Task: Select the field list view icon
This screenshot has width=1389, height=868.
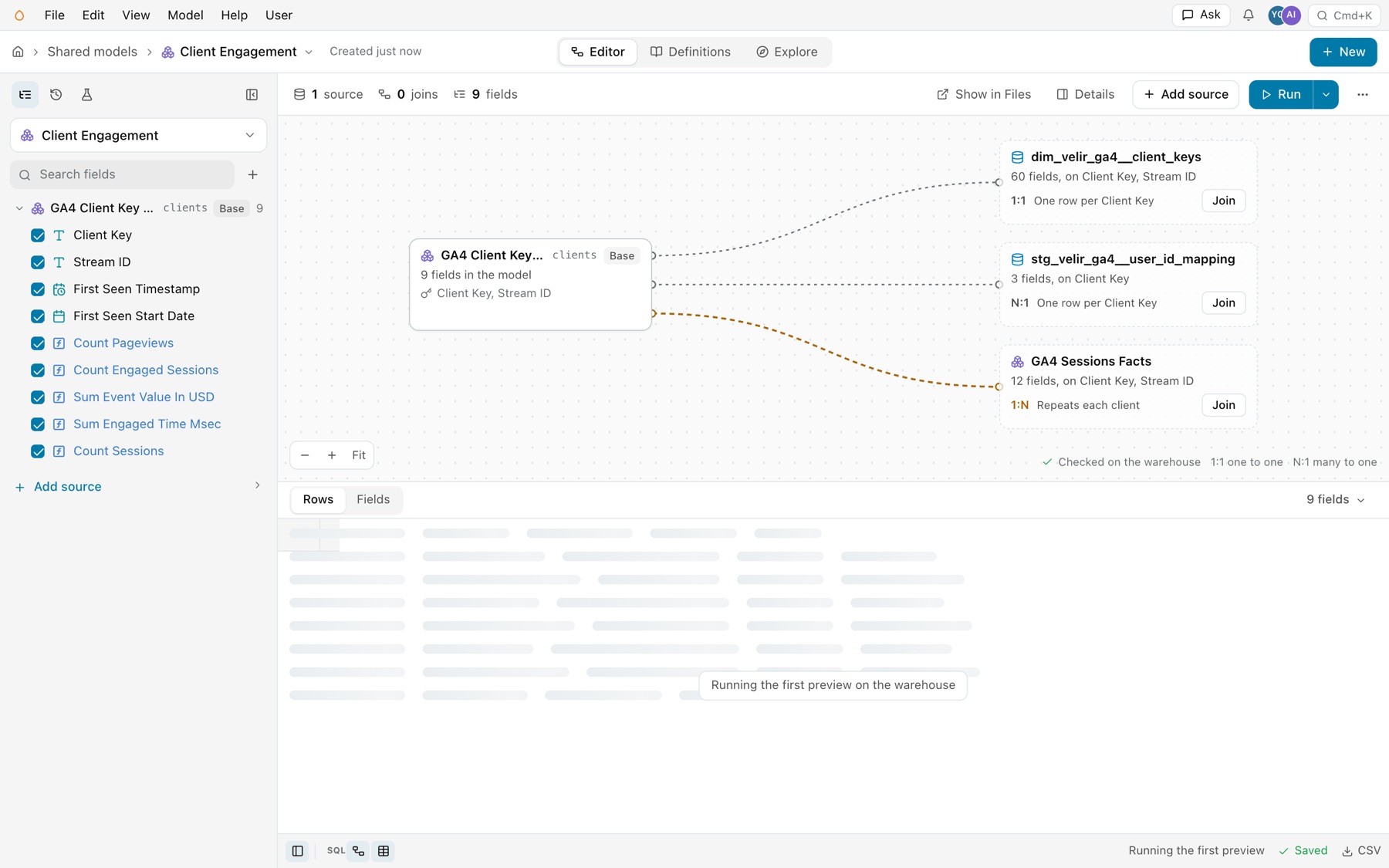Action: point(25,94)
